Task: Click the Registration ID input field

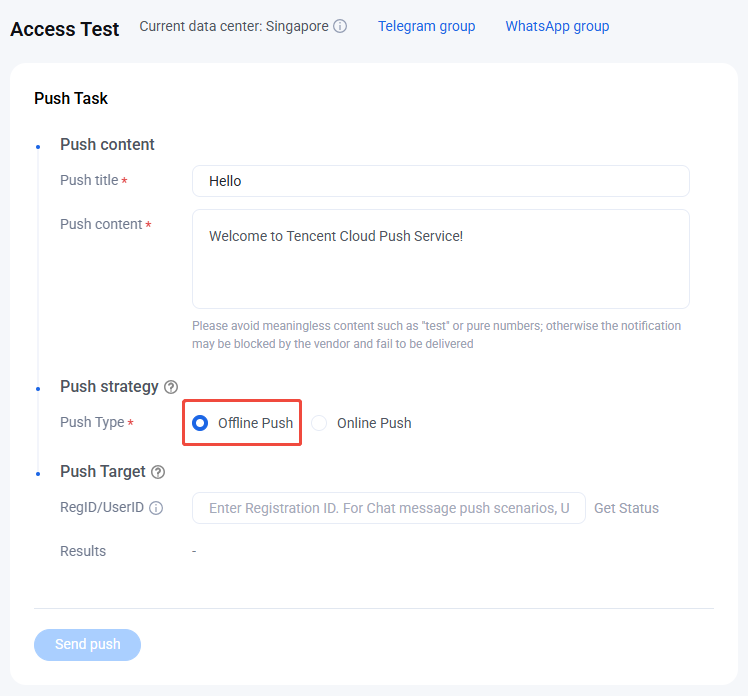Action: (x=388, y=508)
